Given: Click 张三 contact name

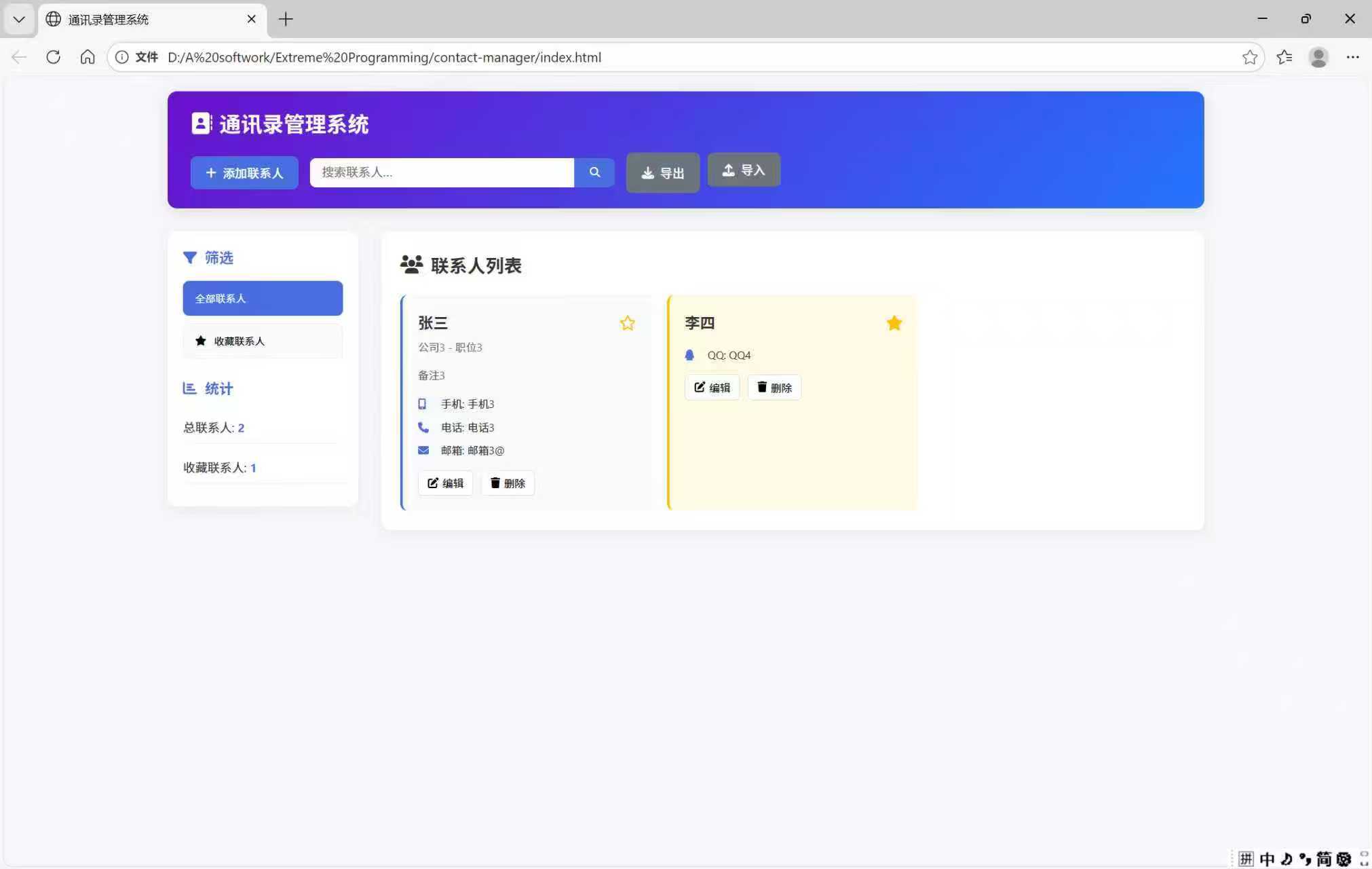Looking at the screenshot, I should (x=433, y=323).
